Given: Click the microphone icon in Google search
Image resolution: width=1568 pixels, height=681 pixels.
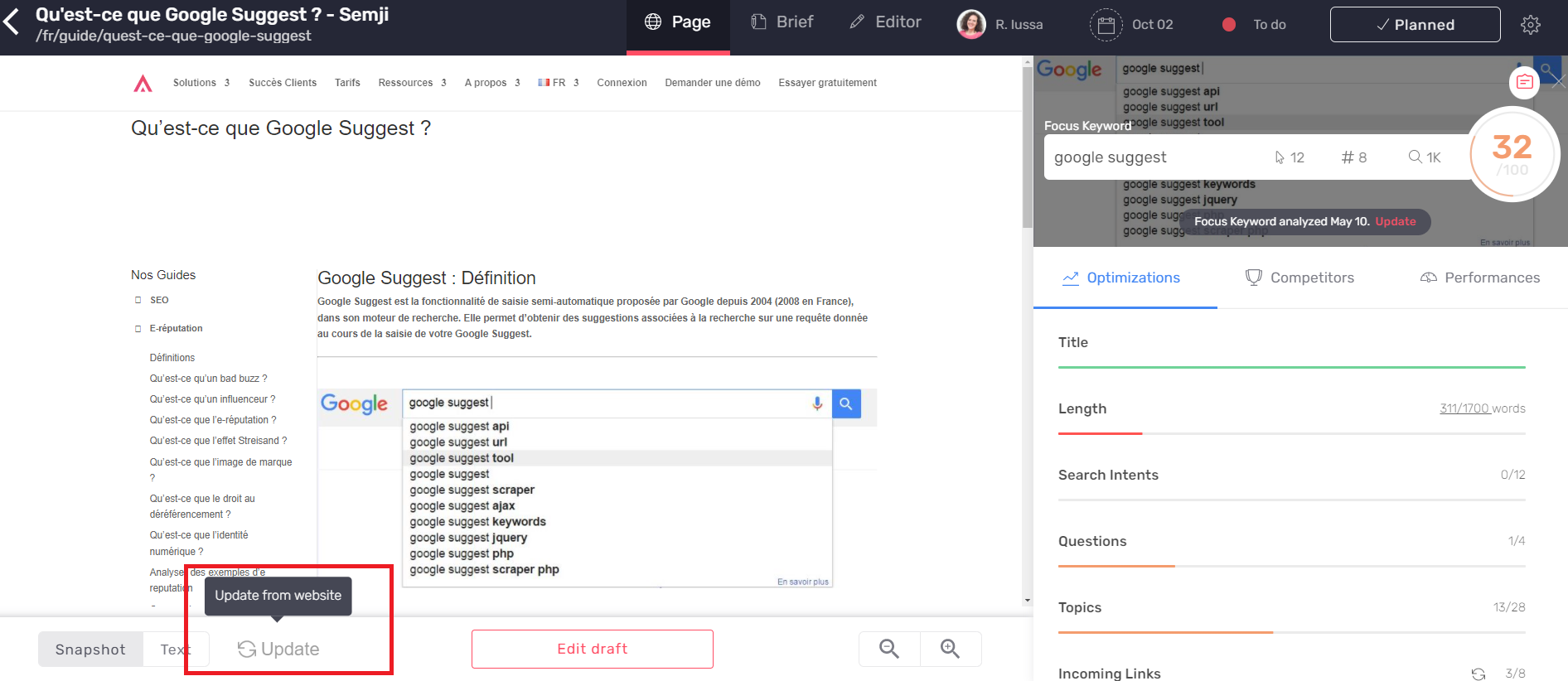Looking at the screenshot, I should [x=817, y=403].
